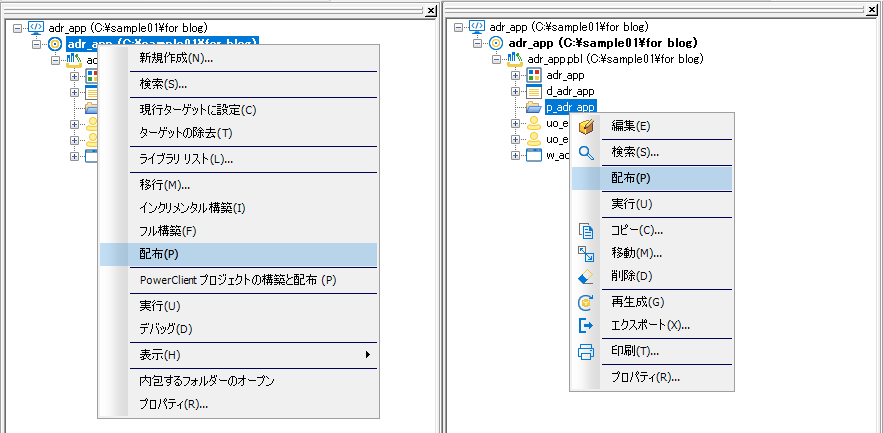Select フル構築(F) menu entry
The image size is (883, 433).
point(168,231)
